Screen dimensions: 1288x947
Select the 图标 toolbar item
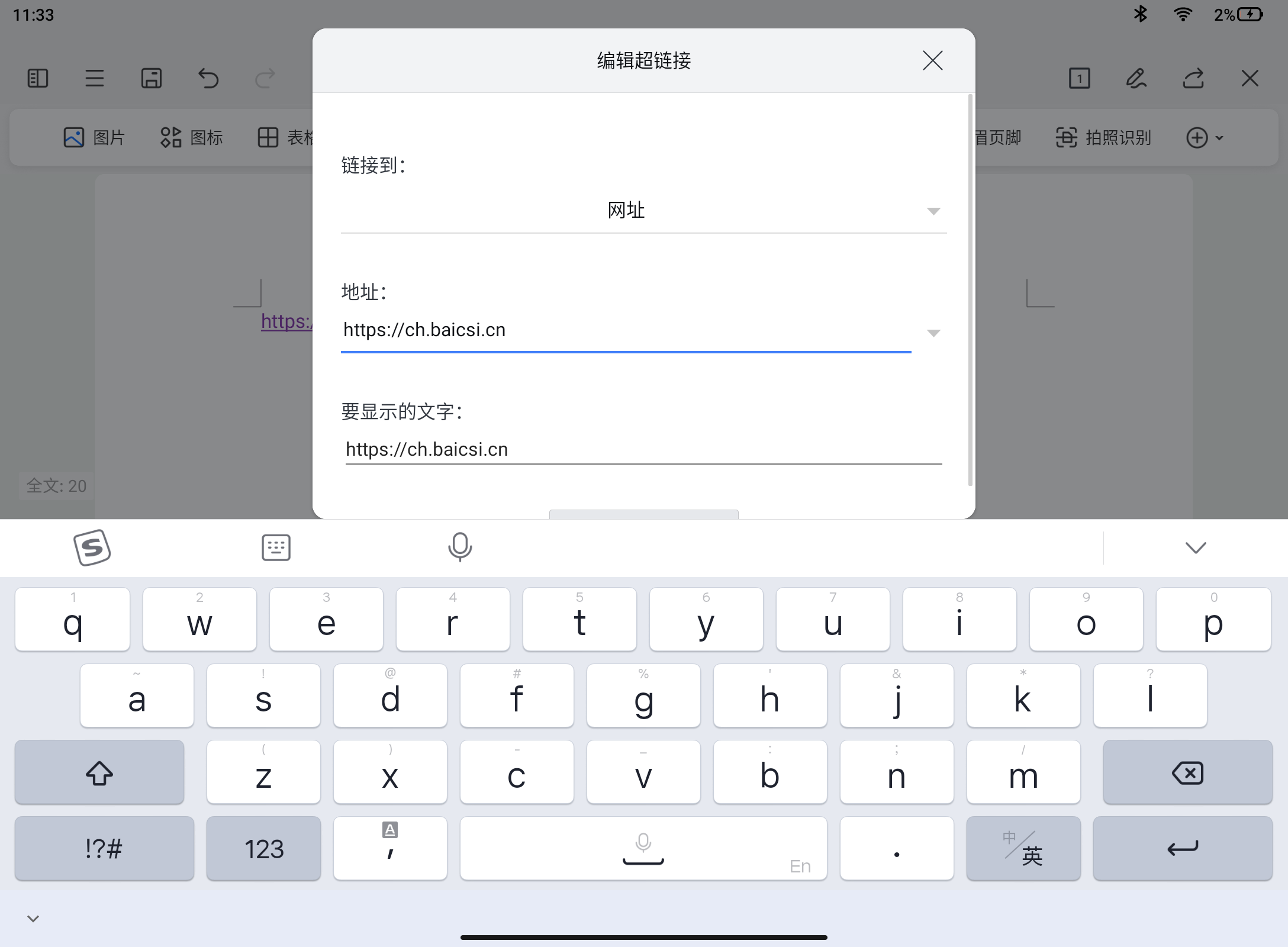coord(192,137)
